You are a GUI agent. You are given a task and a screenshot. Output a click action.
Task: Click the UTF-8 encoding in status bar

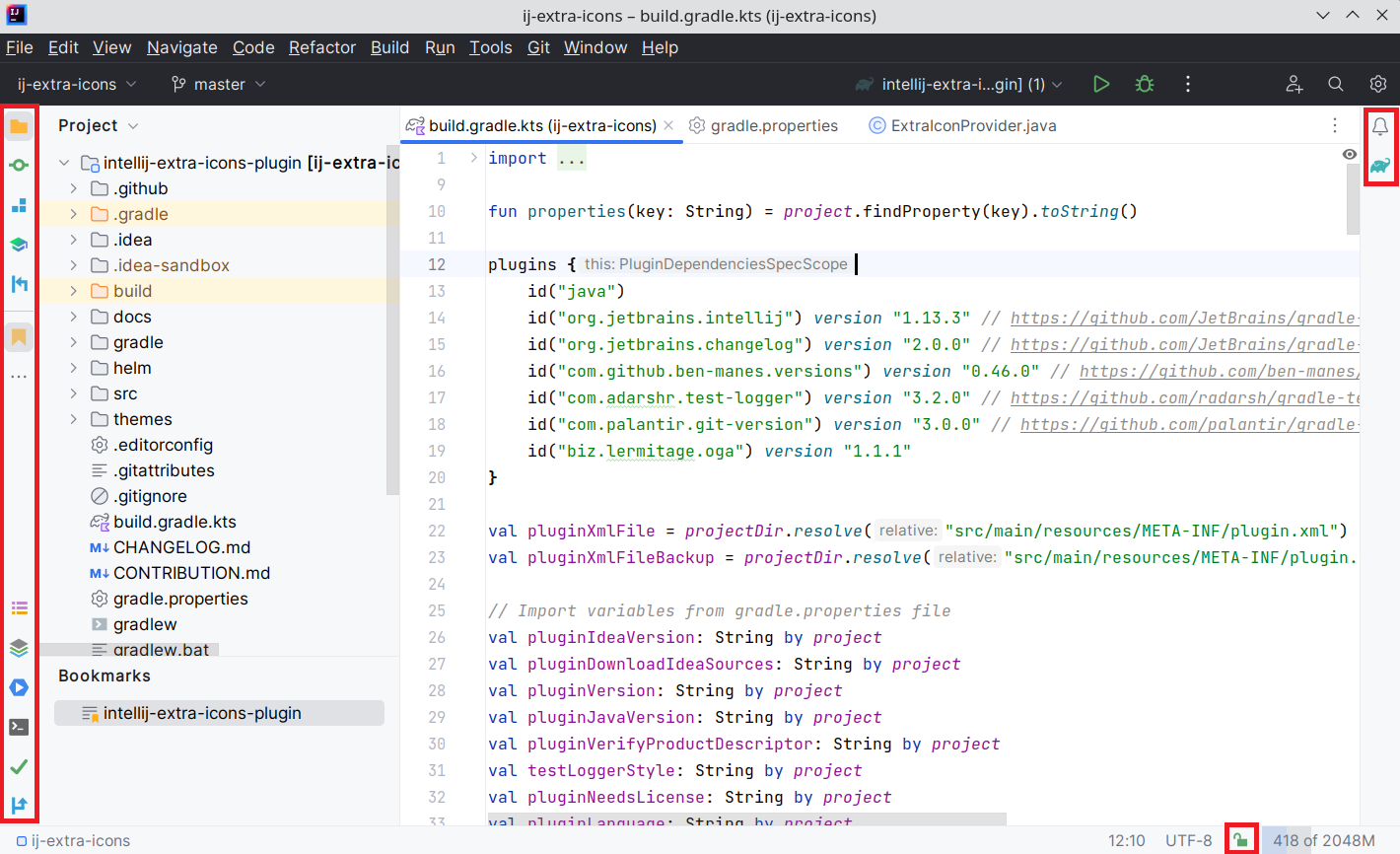(1189, 840)
